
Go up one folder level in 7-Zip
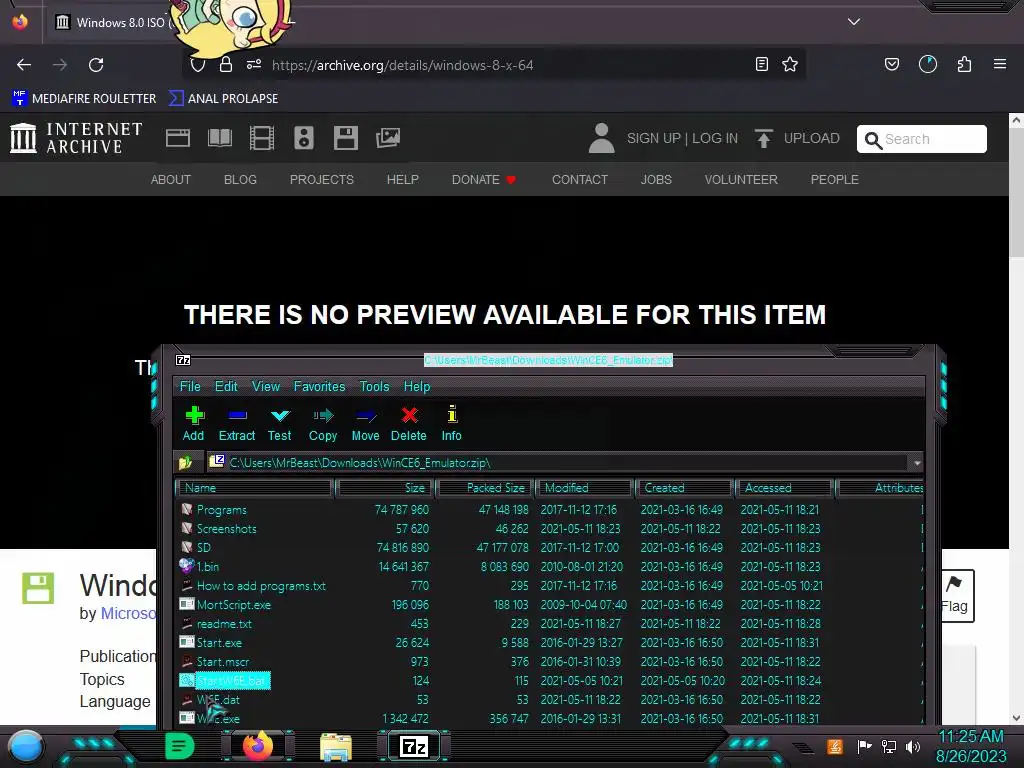tap(185, 462)
